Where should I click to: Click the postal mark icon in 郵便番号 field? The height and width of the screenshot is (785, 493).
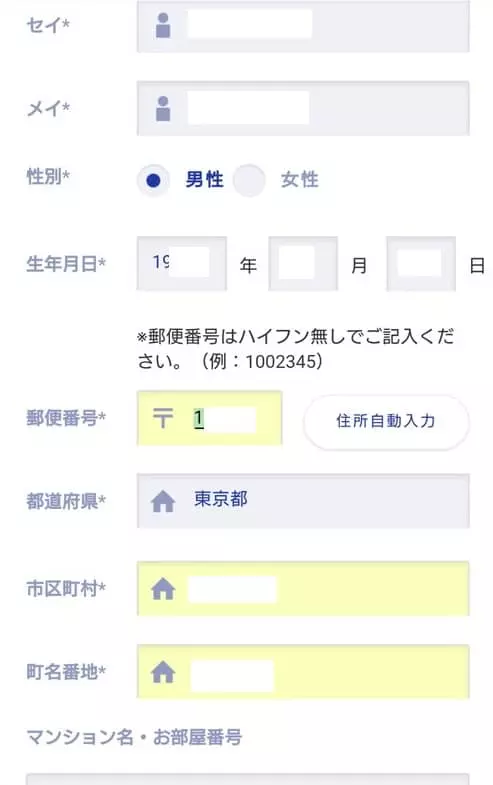pyautogui.click(x=163, y=418)
